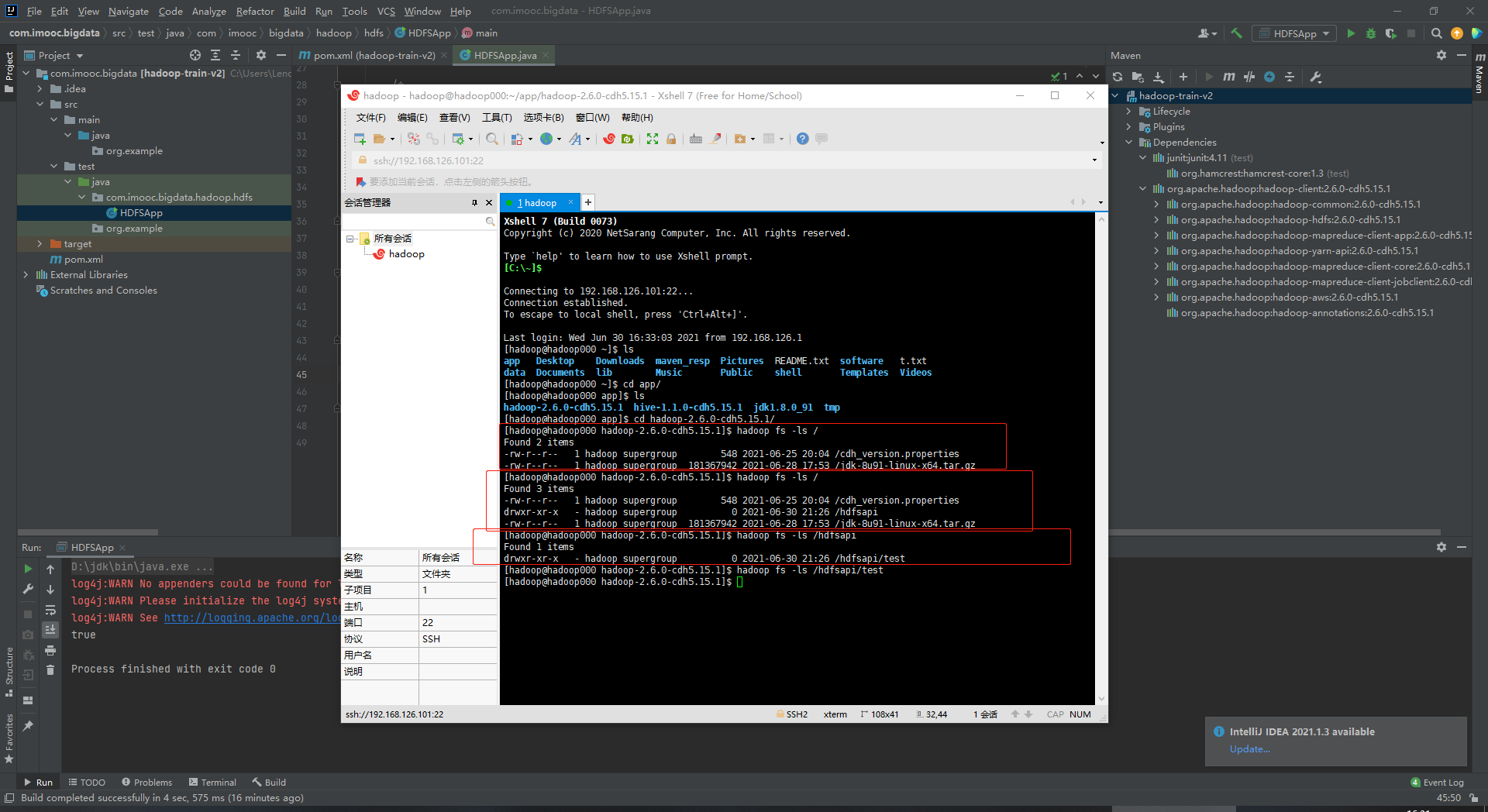Toggle tool window bars icon in status bar

[x=9, y=798]
